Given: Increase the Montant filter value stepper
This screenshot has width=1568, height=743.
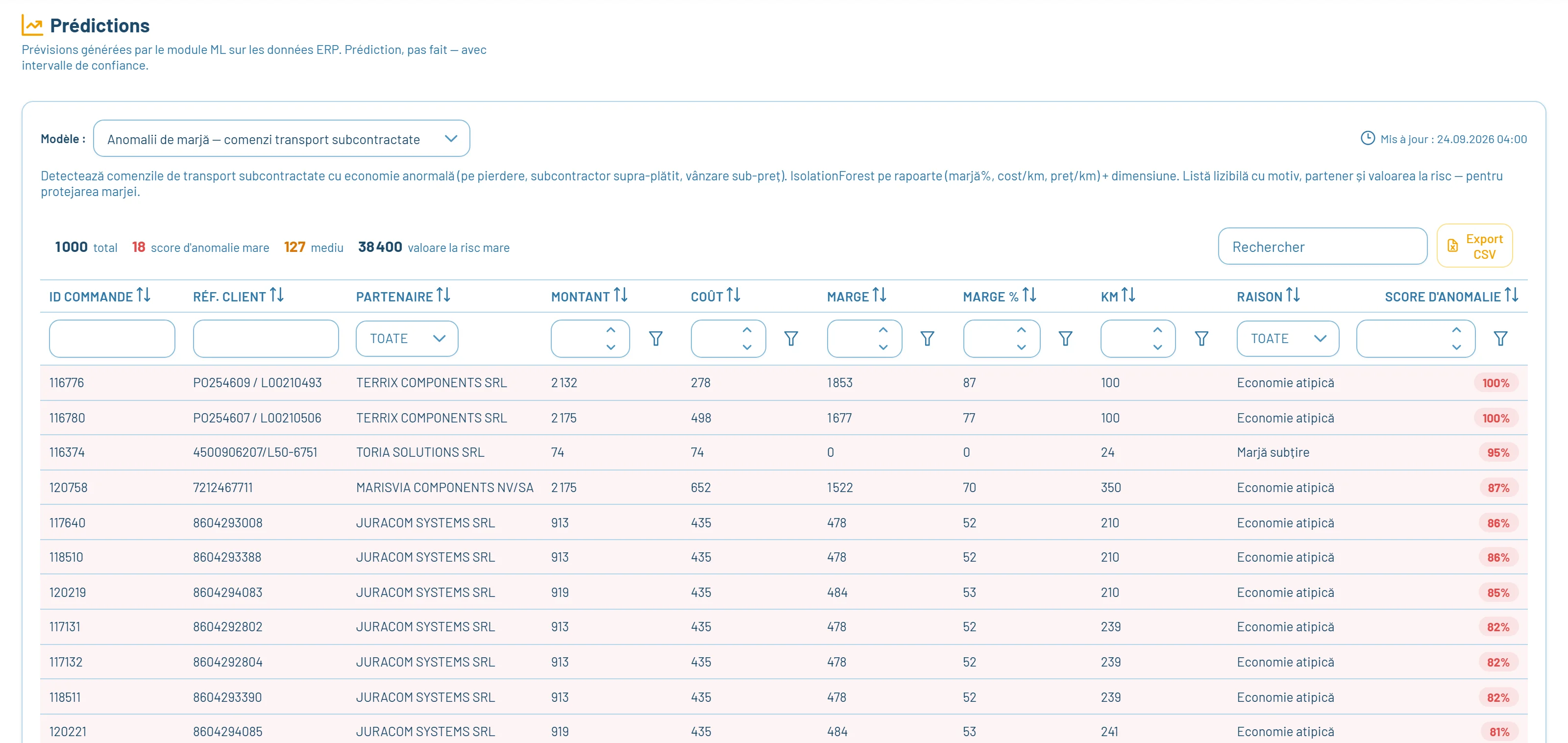Looking at the screenshot, I should 611,330.
